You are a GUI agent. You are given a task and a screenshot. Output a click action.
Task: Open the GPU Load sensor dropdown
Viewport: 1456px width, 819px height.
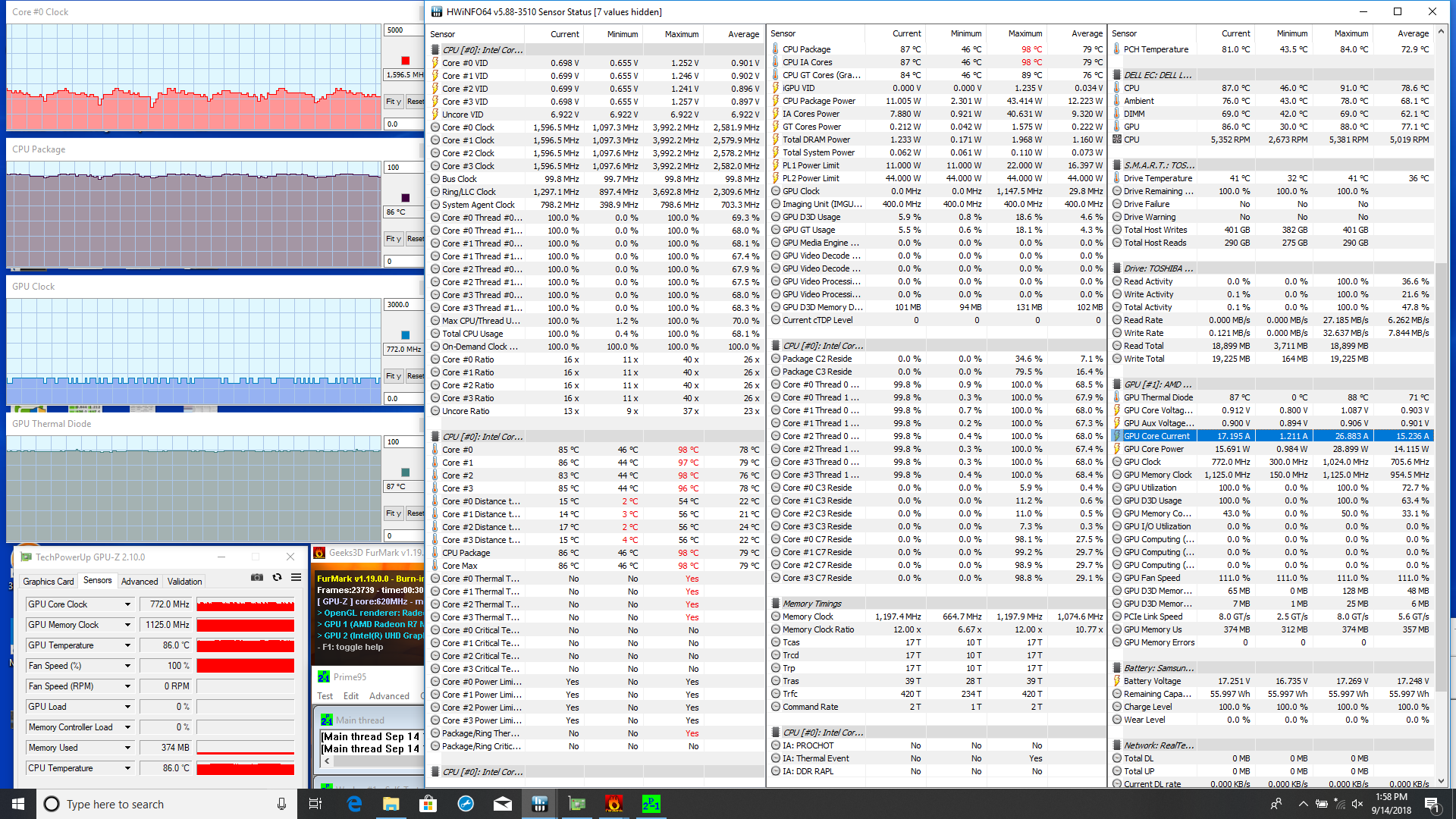click(x=127, y=707)
